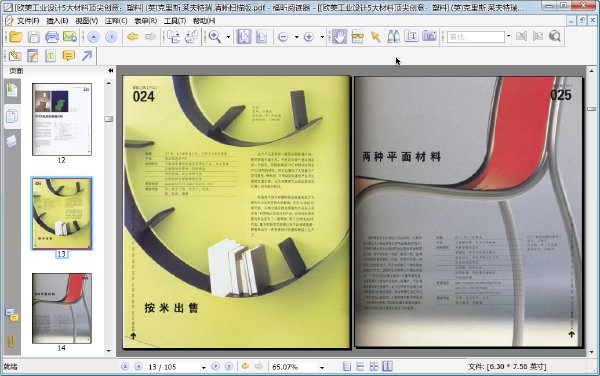Select page 12 thumbnail
Screen dimensions: 600x376
62,119
